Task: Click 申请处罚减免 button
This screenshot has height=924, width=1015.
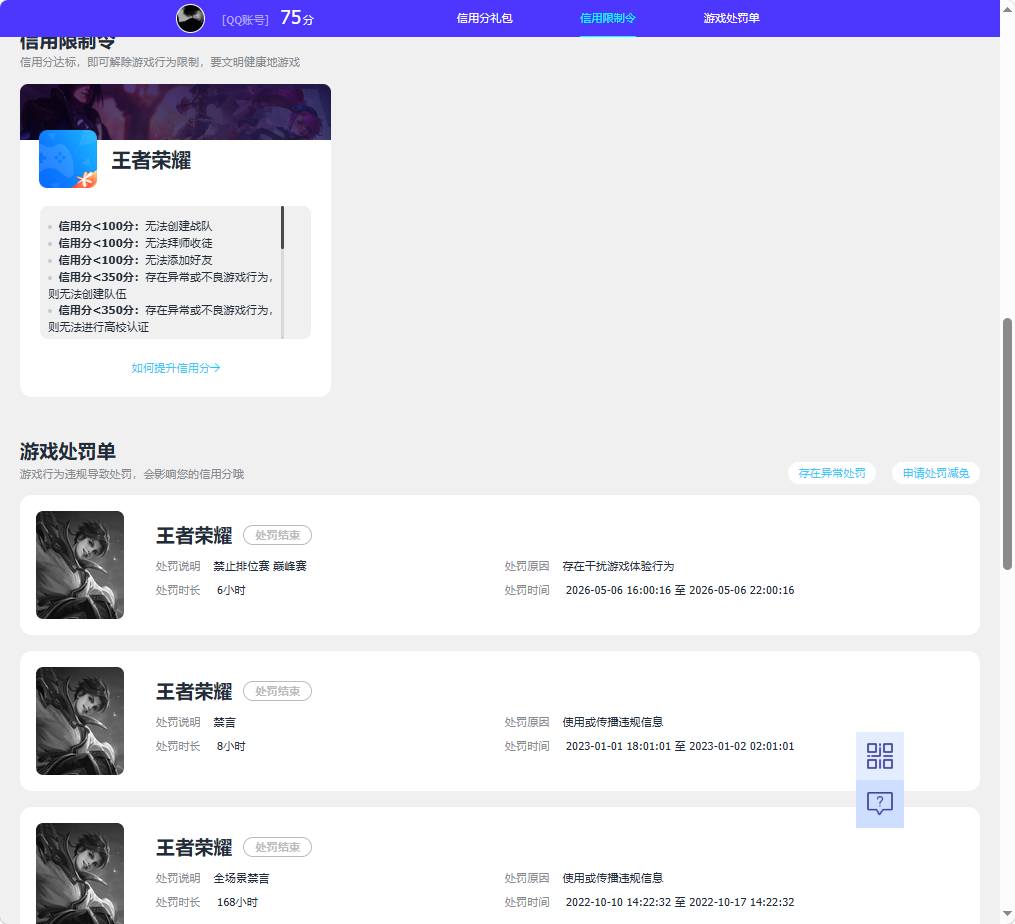Action: coord(936,473)
